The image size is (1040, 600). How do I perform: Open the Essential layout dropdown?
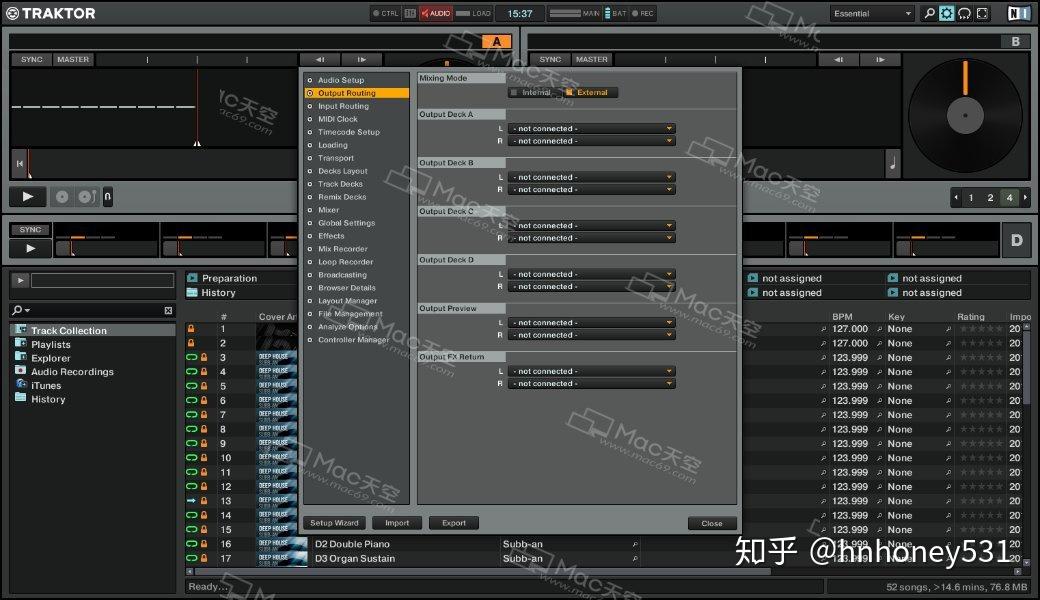coord(872,13)
